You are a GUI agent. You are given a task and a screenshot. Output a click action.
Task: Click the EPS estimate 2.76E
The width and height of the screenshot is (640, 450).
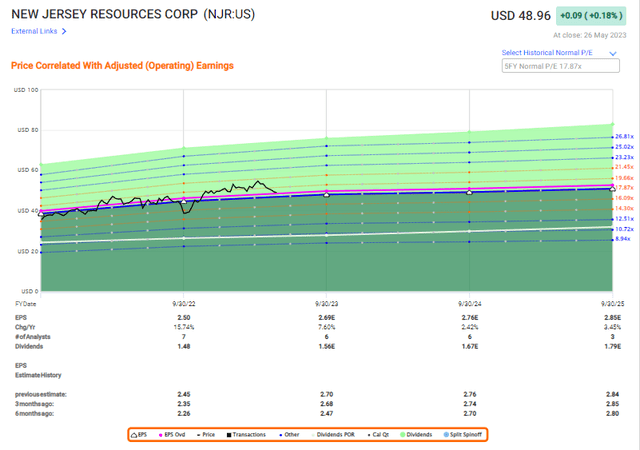point(469,318)
